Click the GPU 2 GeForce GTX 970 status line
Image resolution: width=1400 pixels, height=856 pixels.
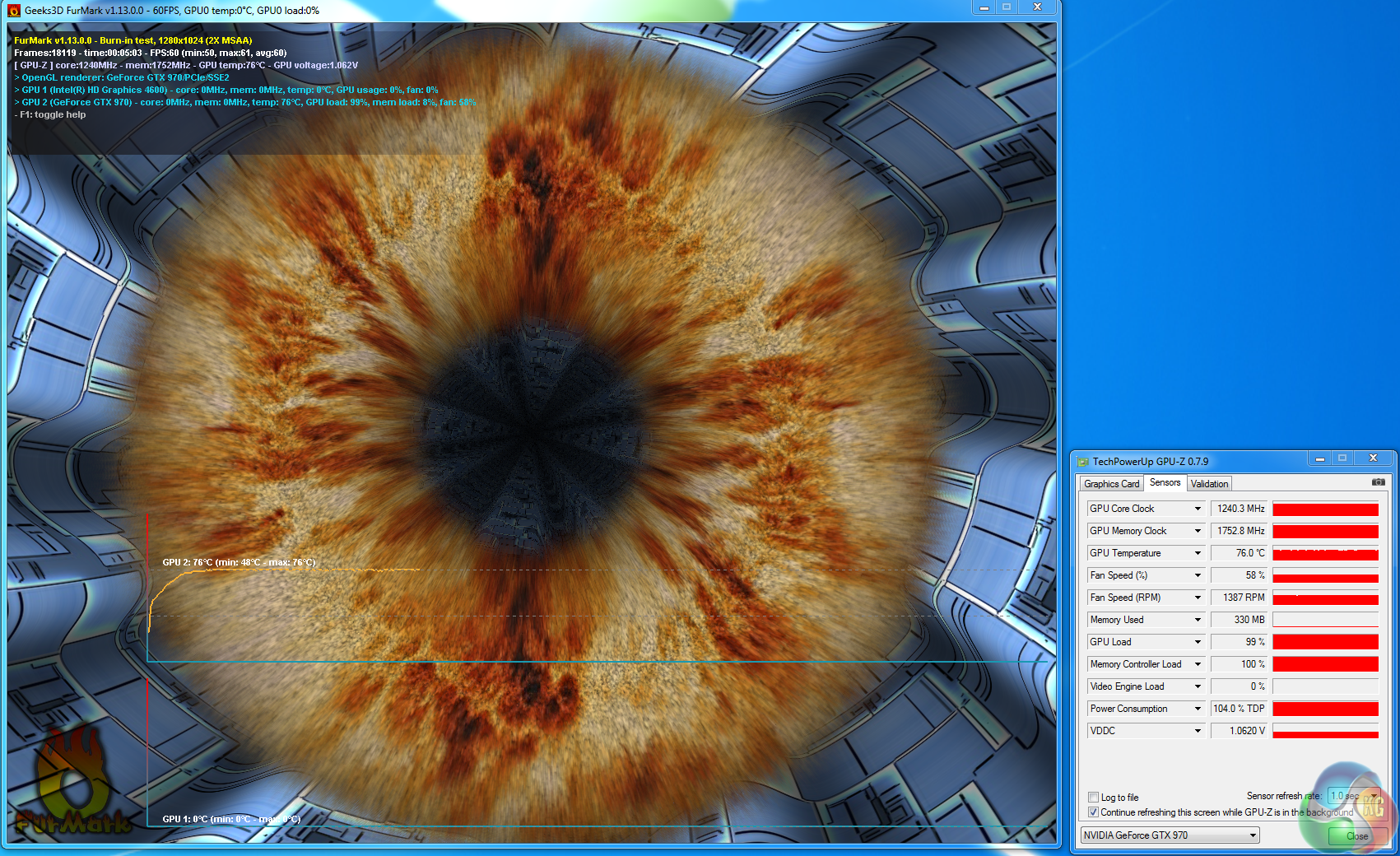(245, 102)
